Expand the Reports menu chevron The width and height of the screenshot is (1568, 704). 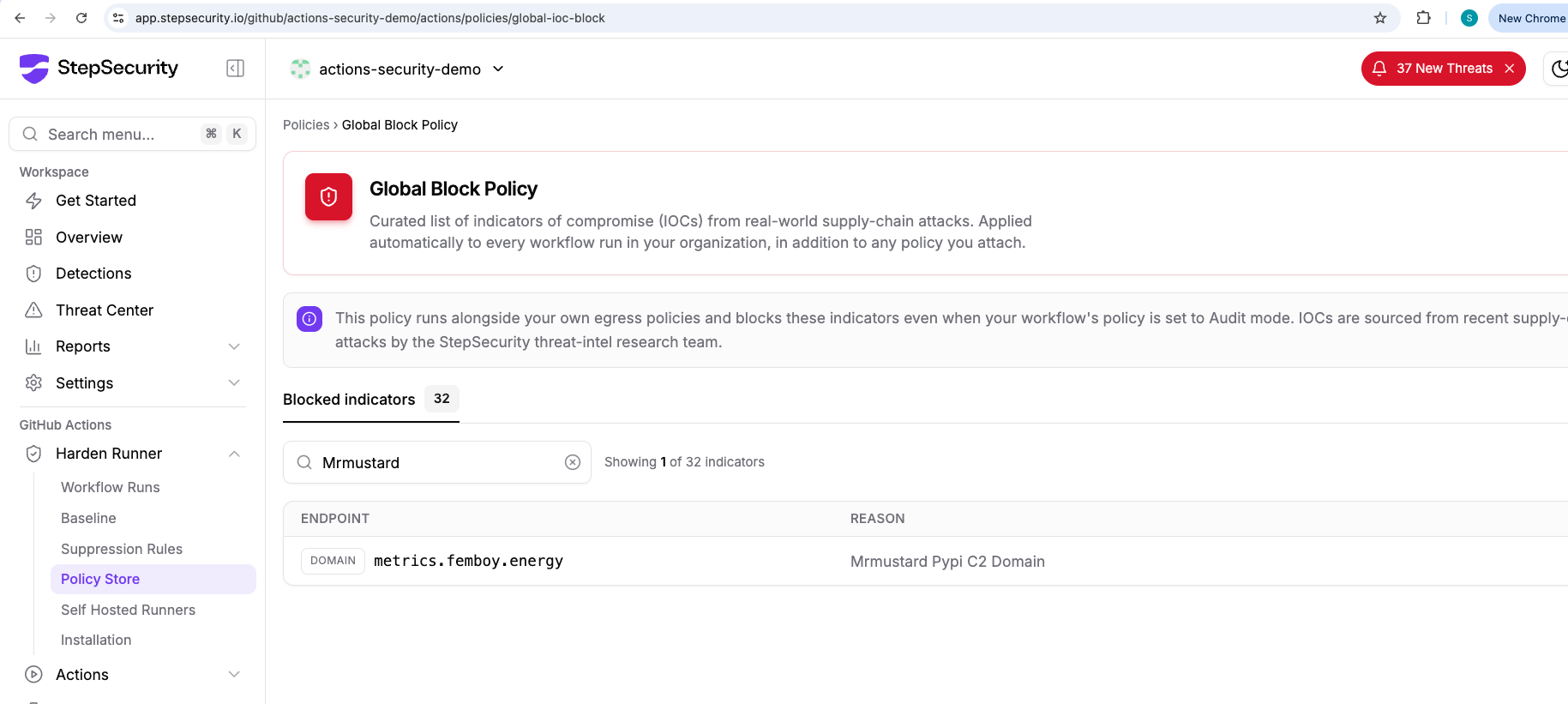pos(234,346)
